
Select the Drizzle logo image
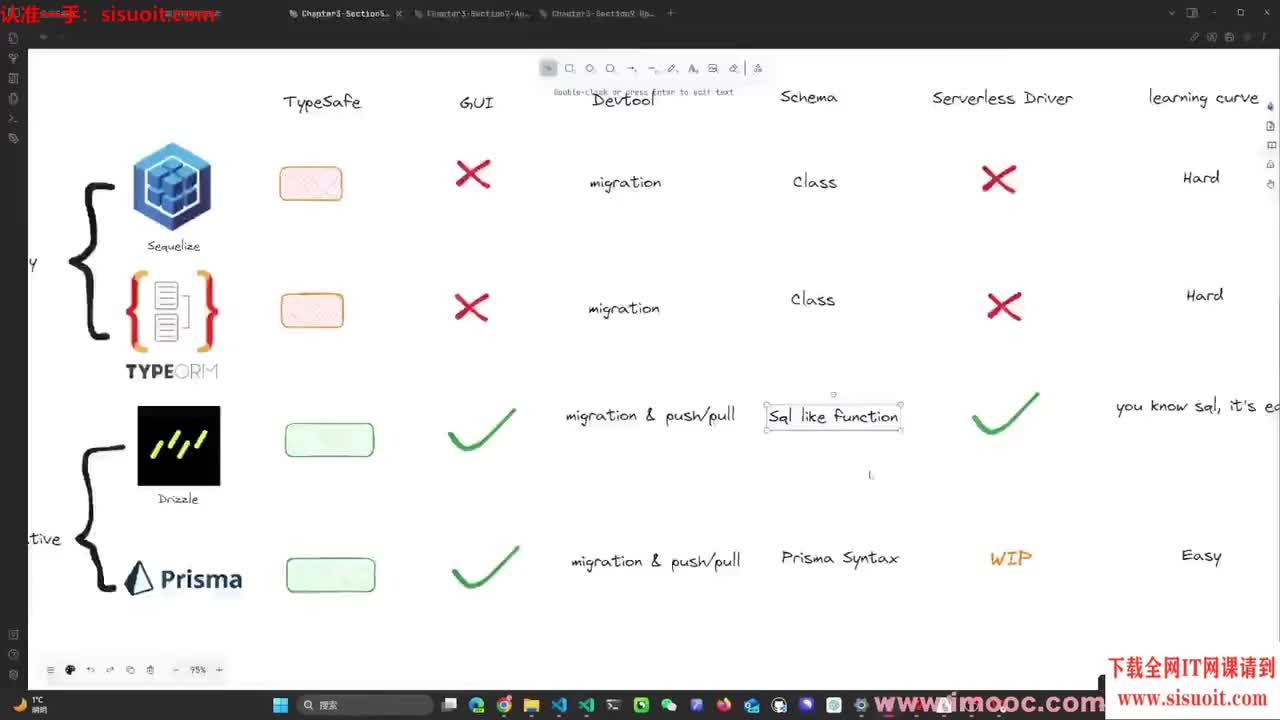click(178, 445)
